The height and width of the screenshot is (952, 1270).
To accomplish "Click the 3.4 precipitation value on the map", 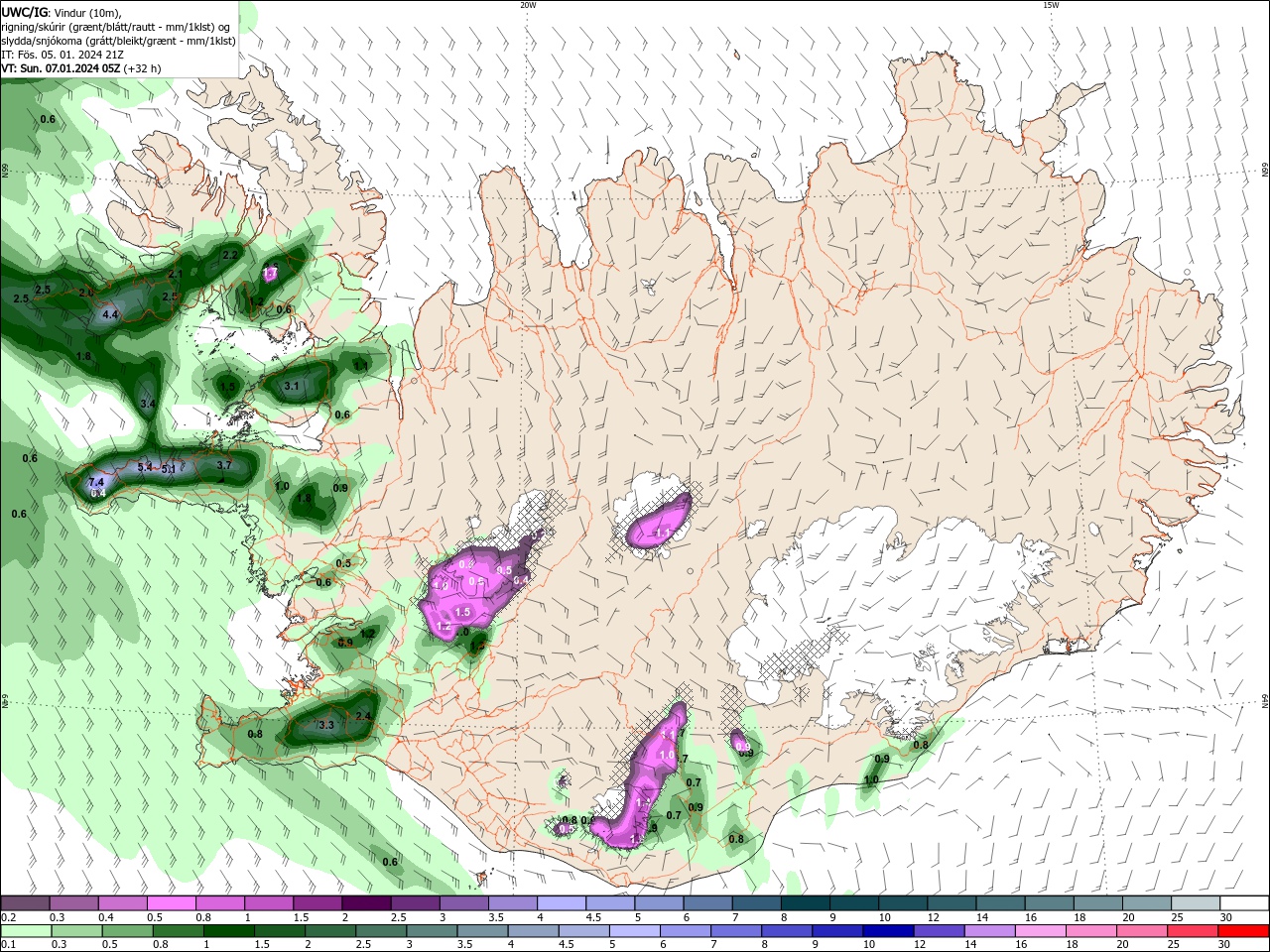I will coord(148,404).
